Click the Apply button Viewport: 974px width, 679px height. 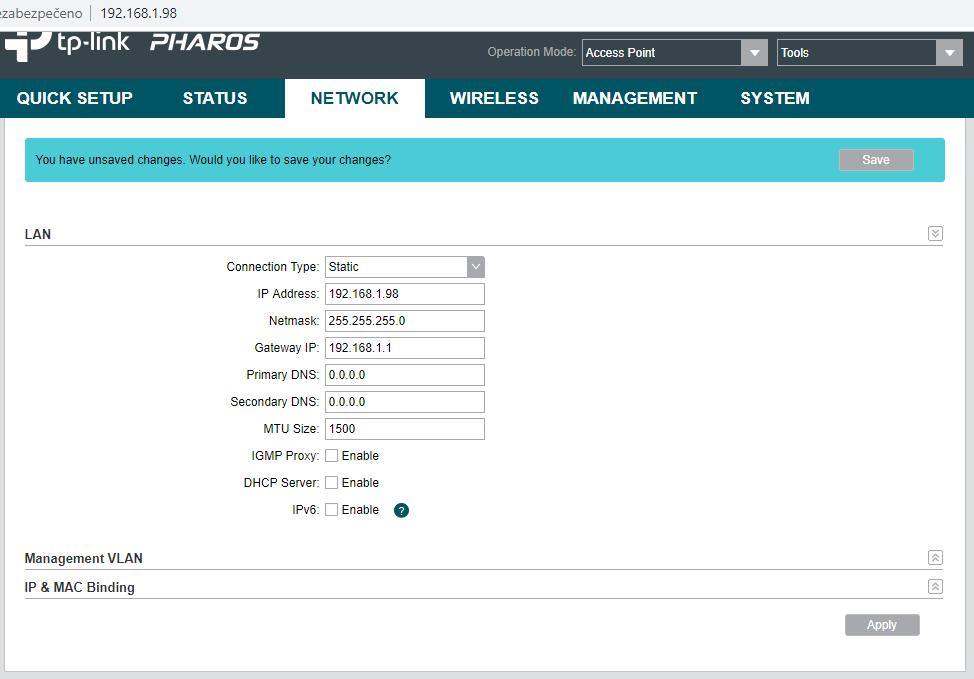click(x=881, y=625)
